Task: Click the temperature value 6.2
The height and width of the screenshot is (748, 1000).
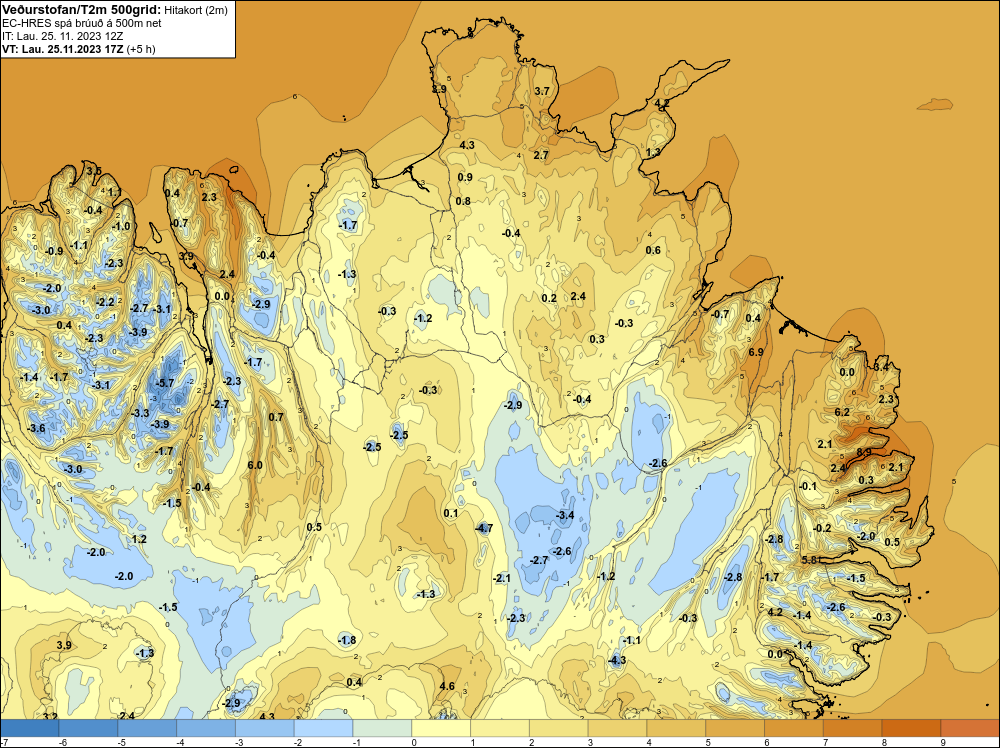Action: pos(842,412)
